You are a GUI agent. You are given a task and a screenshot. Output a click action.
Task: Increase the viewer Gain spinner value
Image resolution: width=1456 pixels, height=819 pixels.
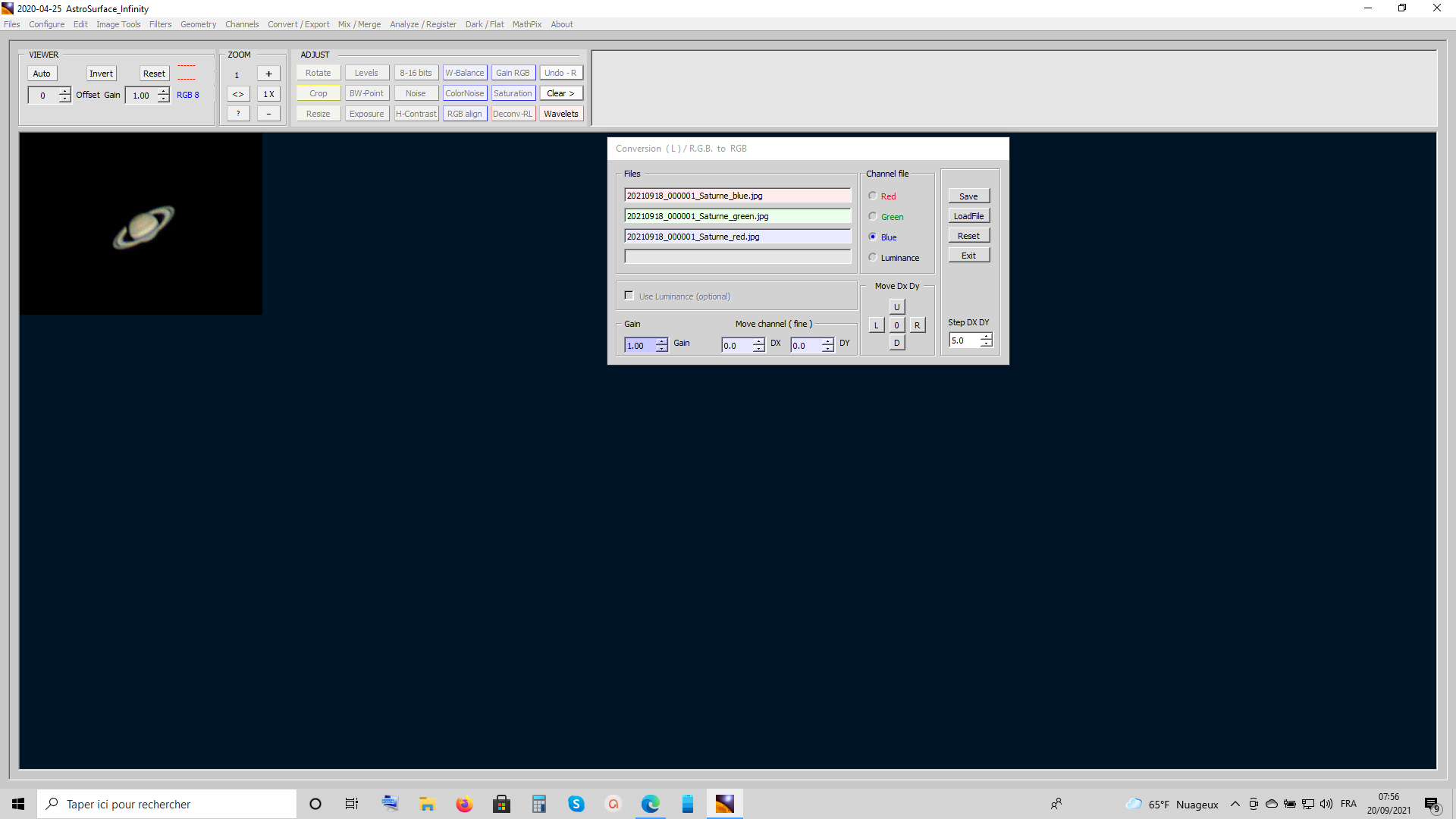164,92
